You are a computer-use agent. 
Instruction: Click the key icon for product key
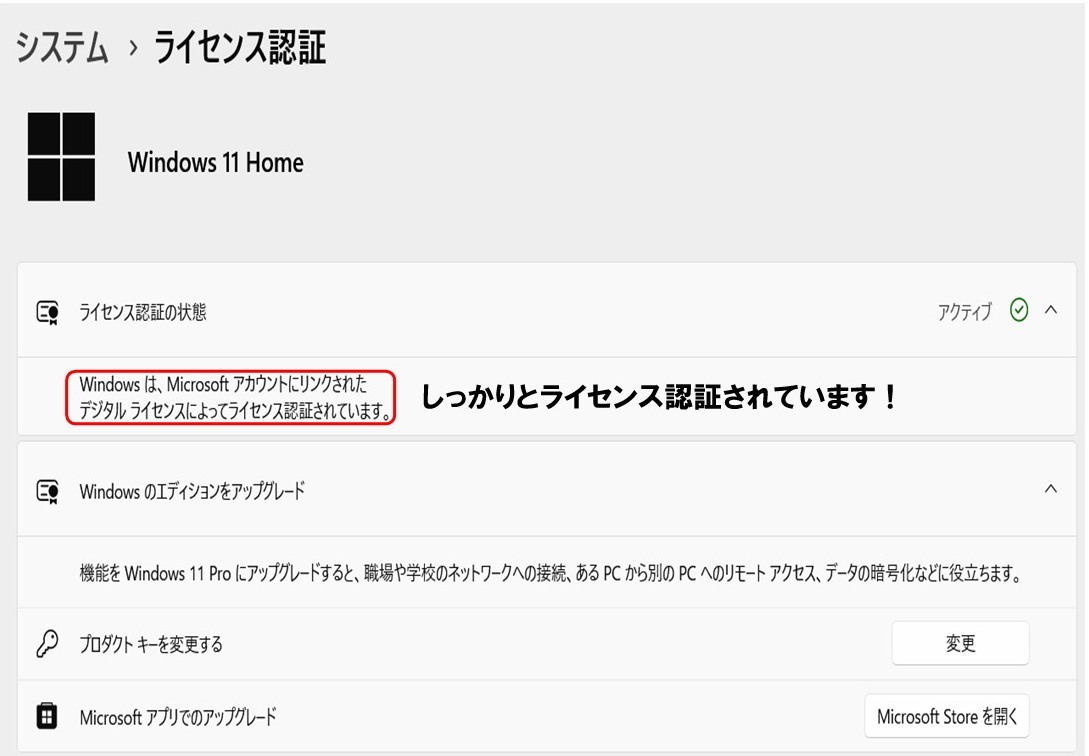click(47, 644)
